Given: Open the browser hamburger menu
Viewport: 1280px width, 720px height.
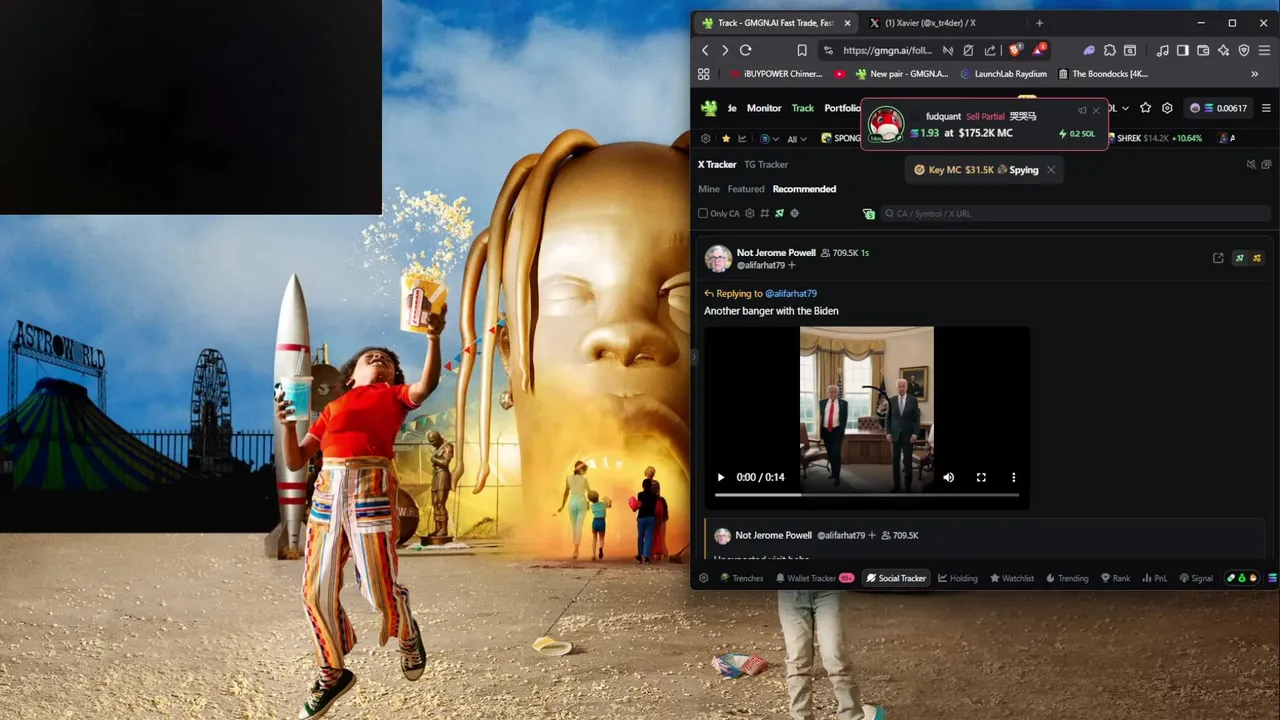Looking at the screenshot, I should [1265, 50].
